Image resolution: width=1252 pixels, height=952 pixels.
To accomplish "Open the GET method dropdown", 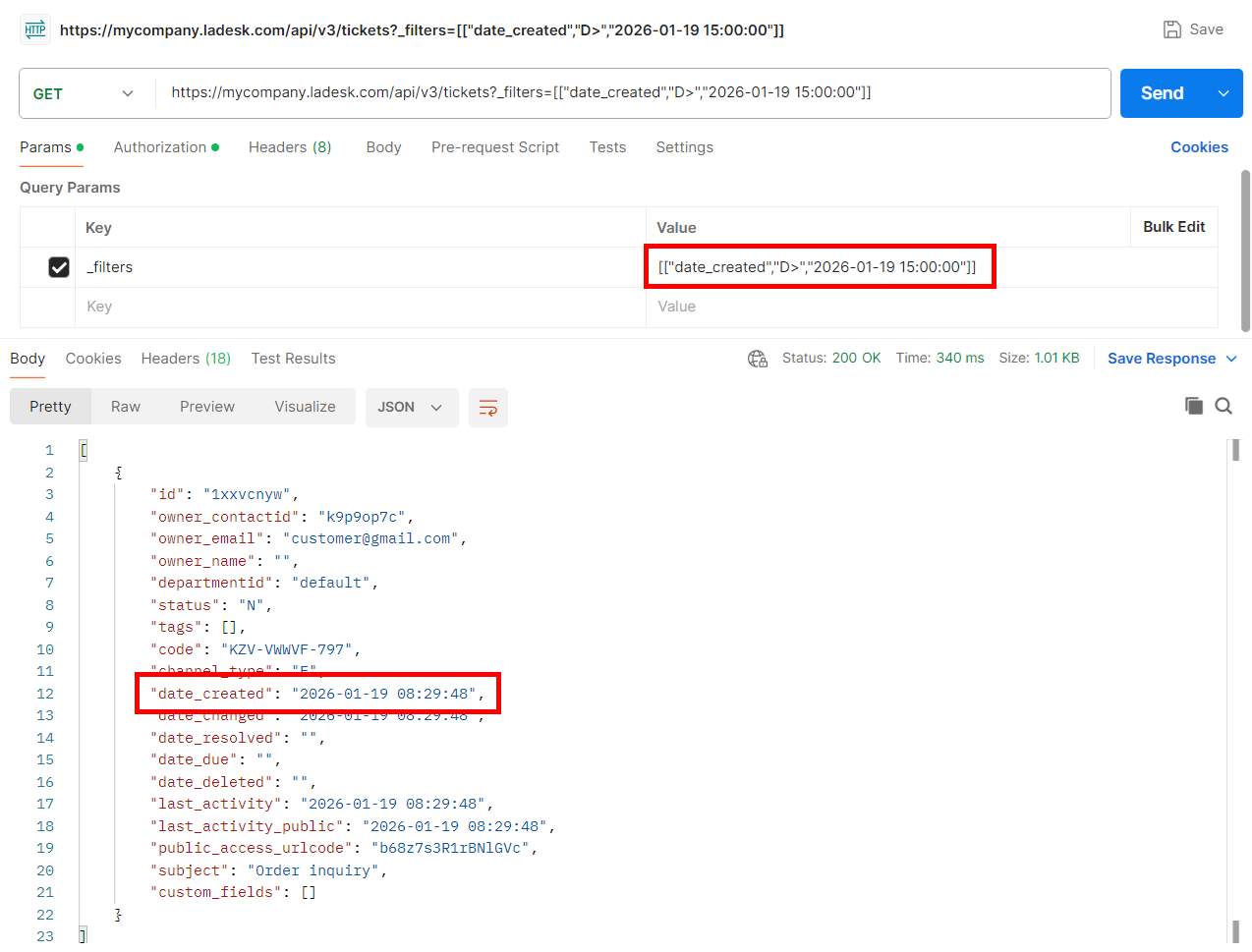I will point(84,93).
